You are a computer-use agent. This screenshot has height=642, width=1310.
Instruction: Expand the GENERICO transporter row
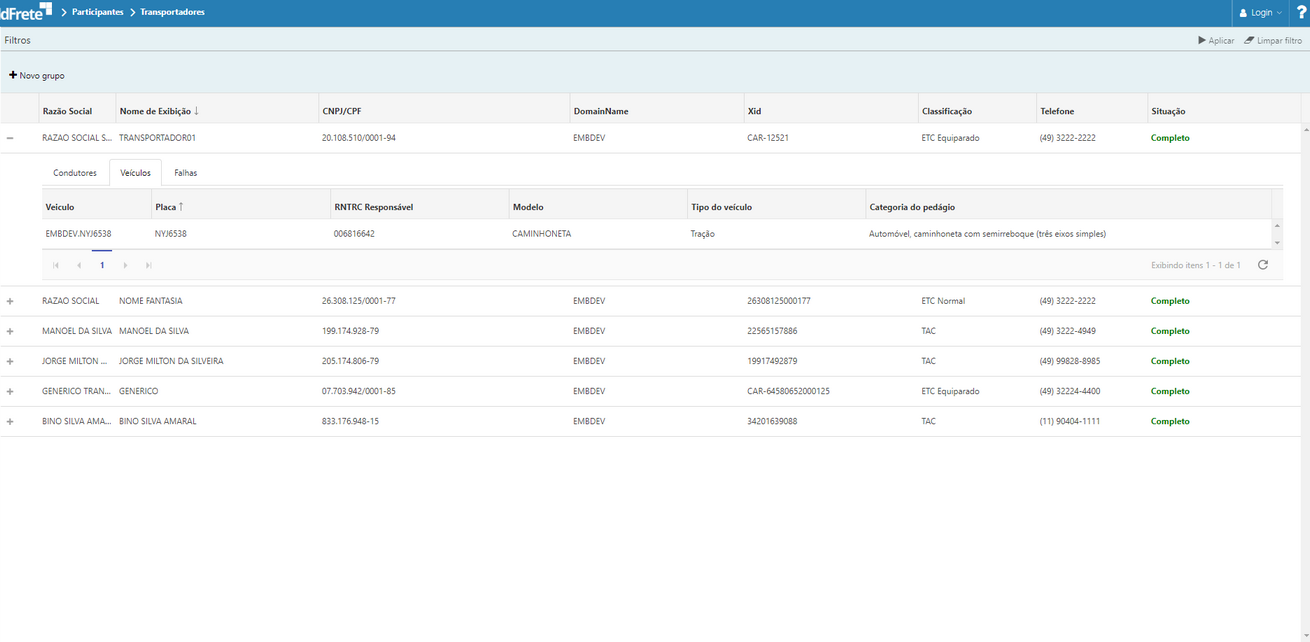10,391
